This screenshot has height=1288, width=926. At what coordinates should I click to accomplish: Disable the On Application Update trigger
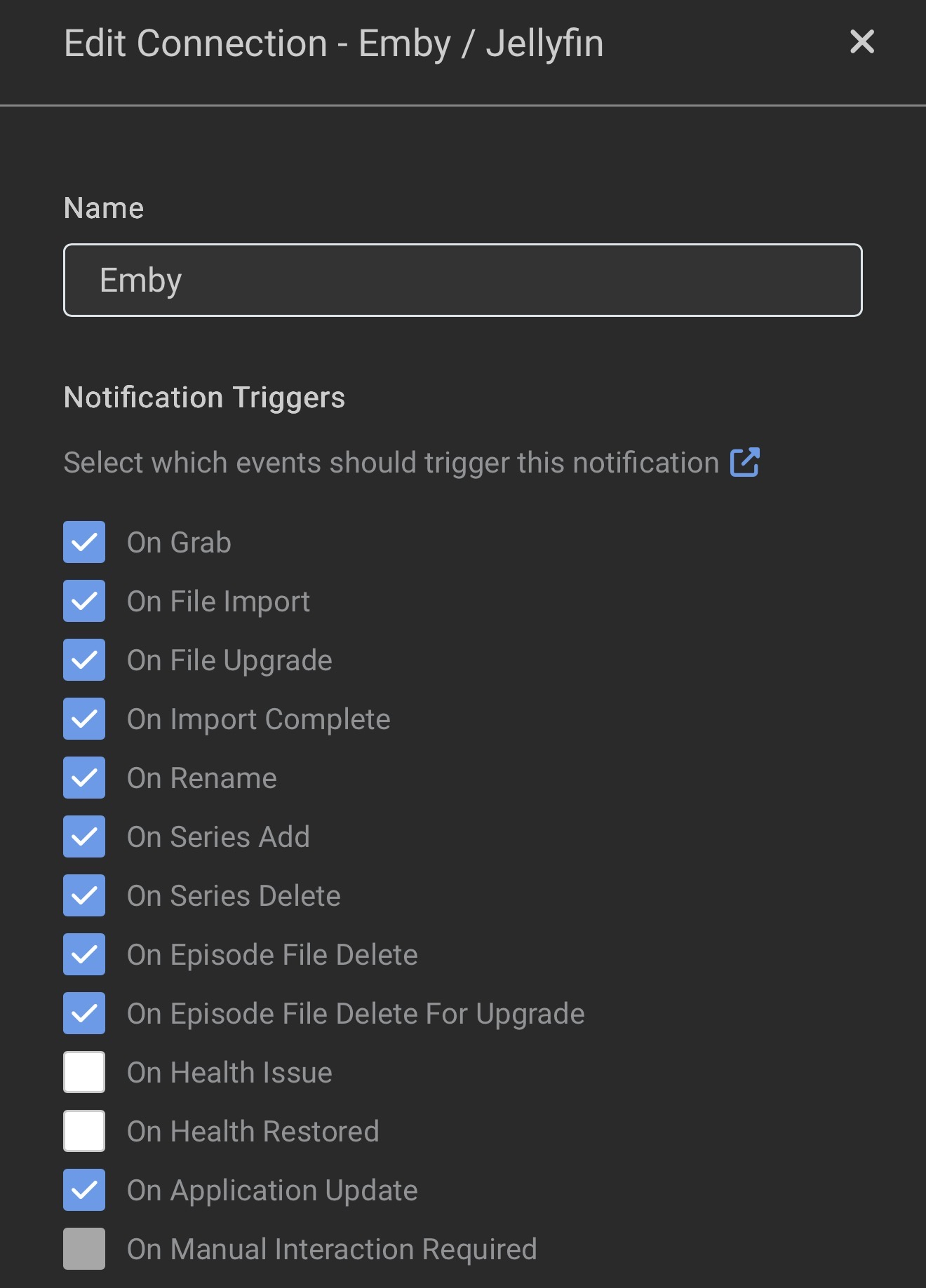tap(84, 1190)
